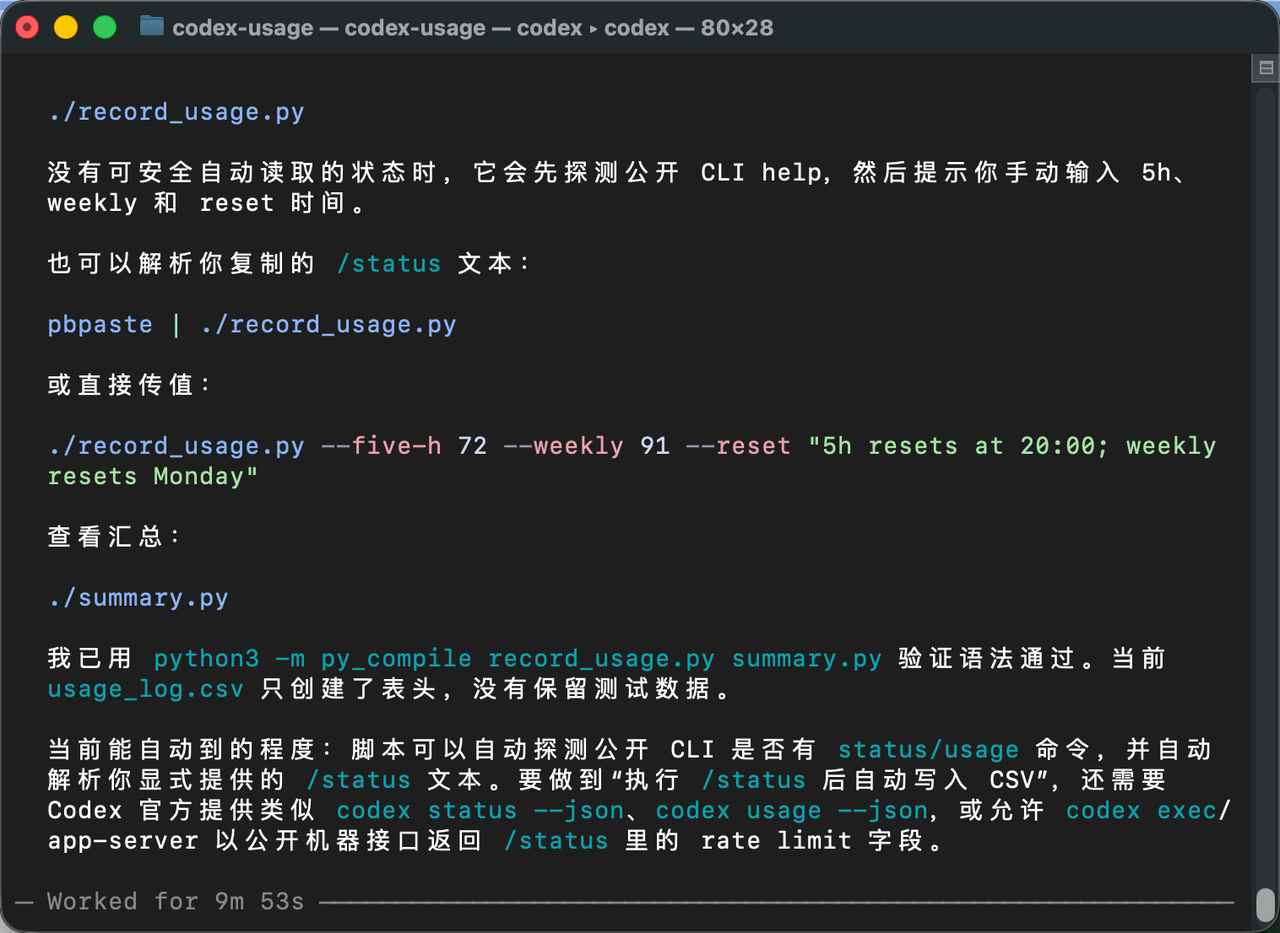
Task: Close the codex-usage terminal window
Action: click(x=28, y=27)
